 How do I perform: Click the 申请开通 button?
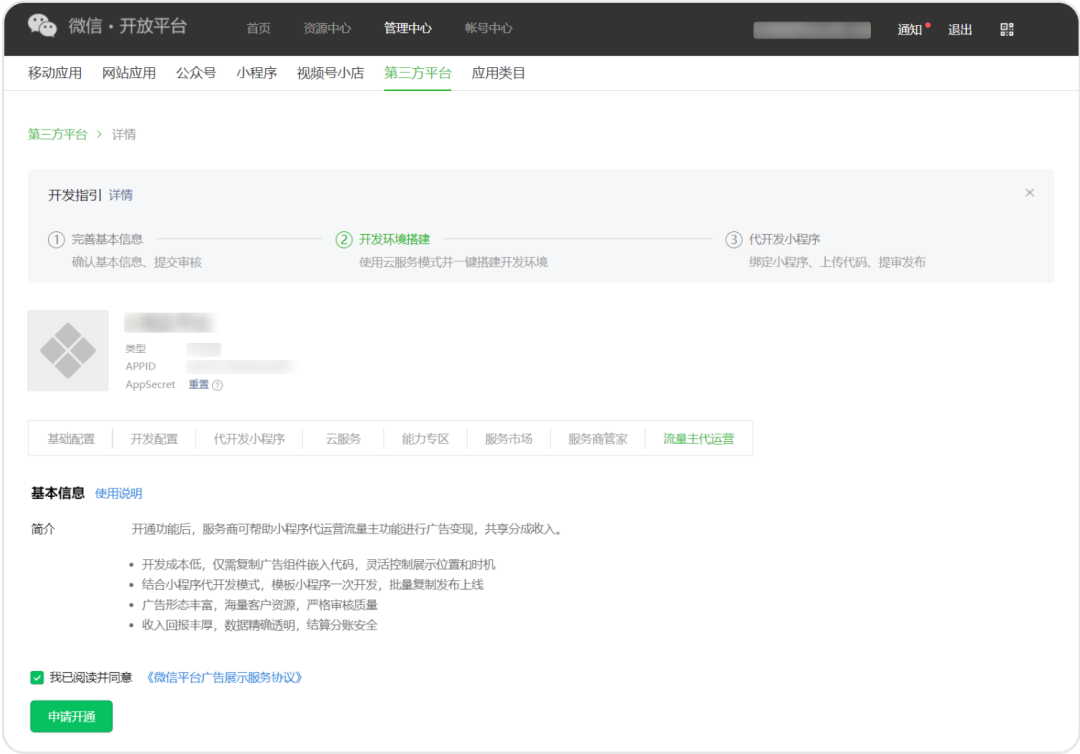click(71, 717)
